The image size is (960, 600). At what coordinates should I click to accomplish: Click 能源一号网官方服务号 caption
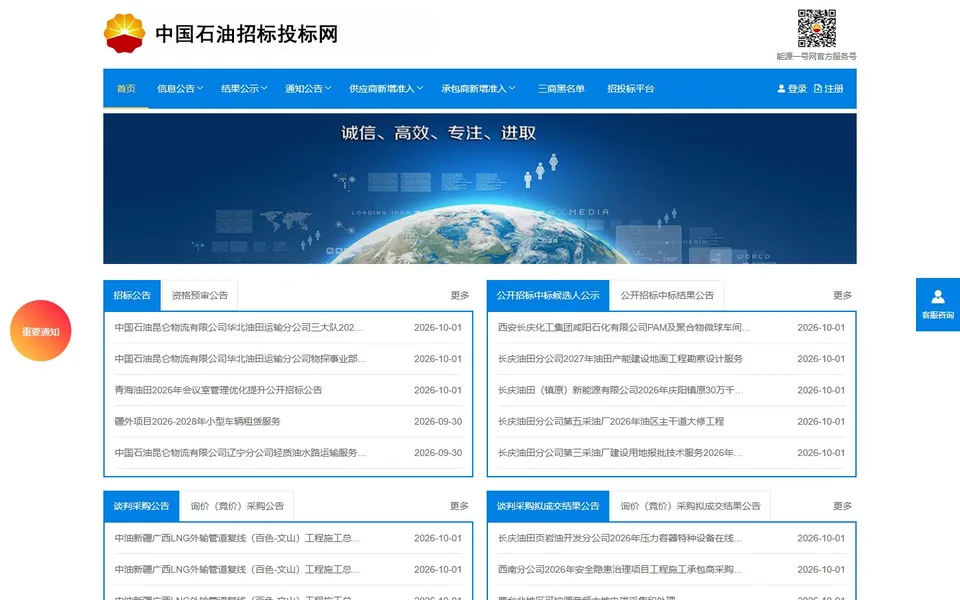coord(816,56)
